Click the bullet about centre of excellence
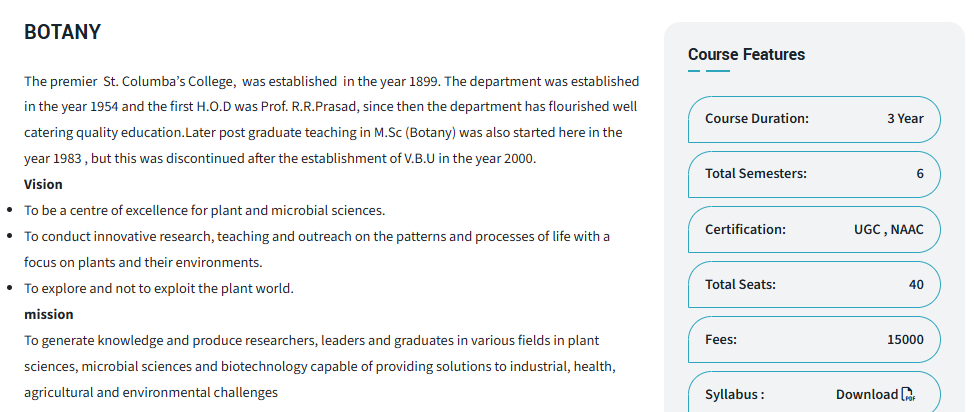974x412 pixels. point(204,210)
